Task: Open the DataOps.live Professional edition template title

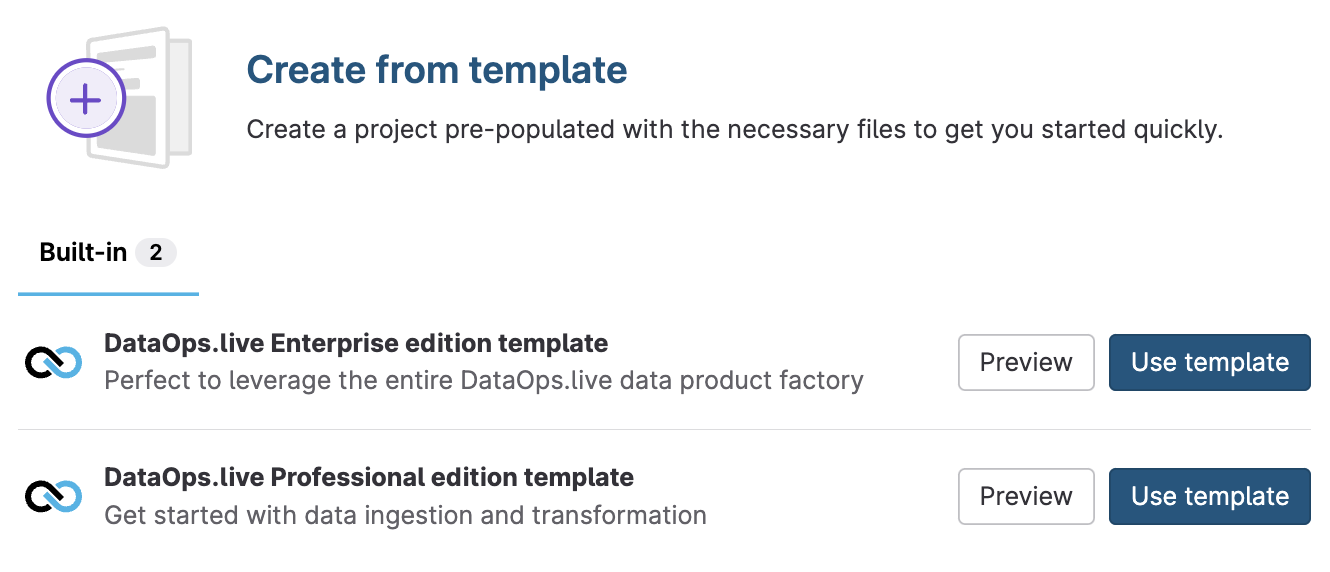Action: click(369, 478)
